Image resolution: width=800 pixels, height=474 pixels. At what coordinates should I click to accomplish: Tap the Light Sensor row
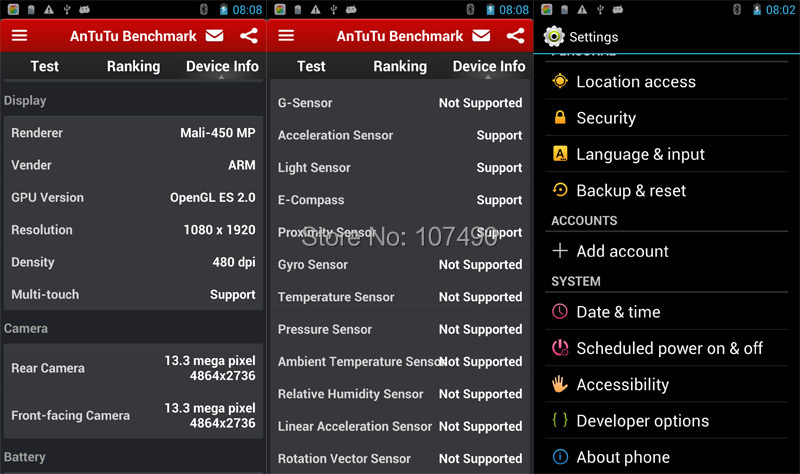pyautogui.click(x=400, y=167)
